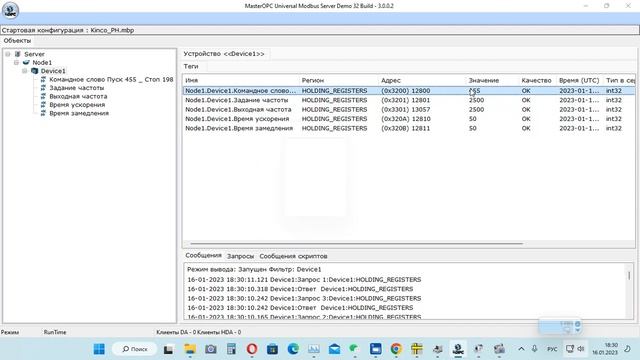Select the Node1.Device1.Время замедления table row
Screen dimensions: 640x360
[x=409, y=128]
